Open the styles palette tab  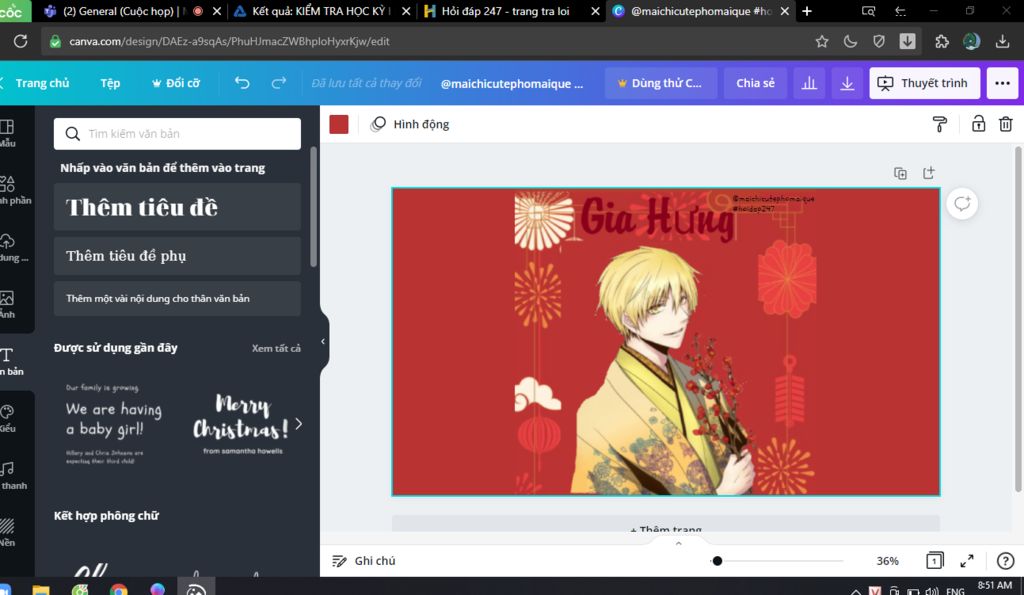[x=8, y=419]
